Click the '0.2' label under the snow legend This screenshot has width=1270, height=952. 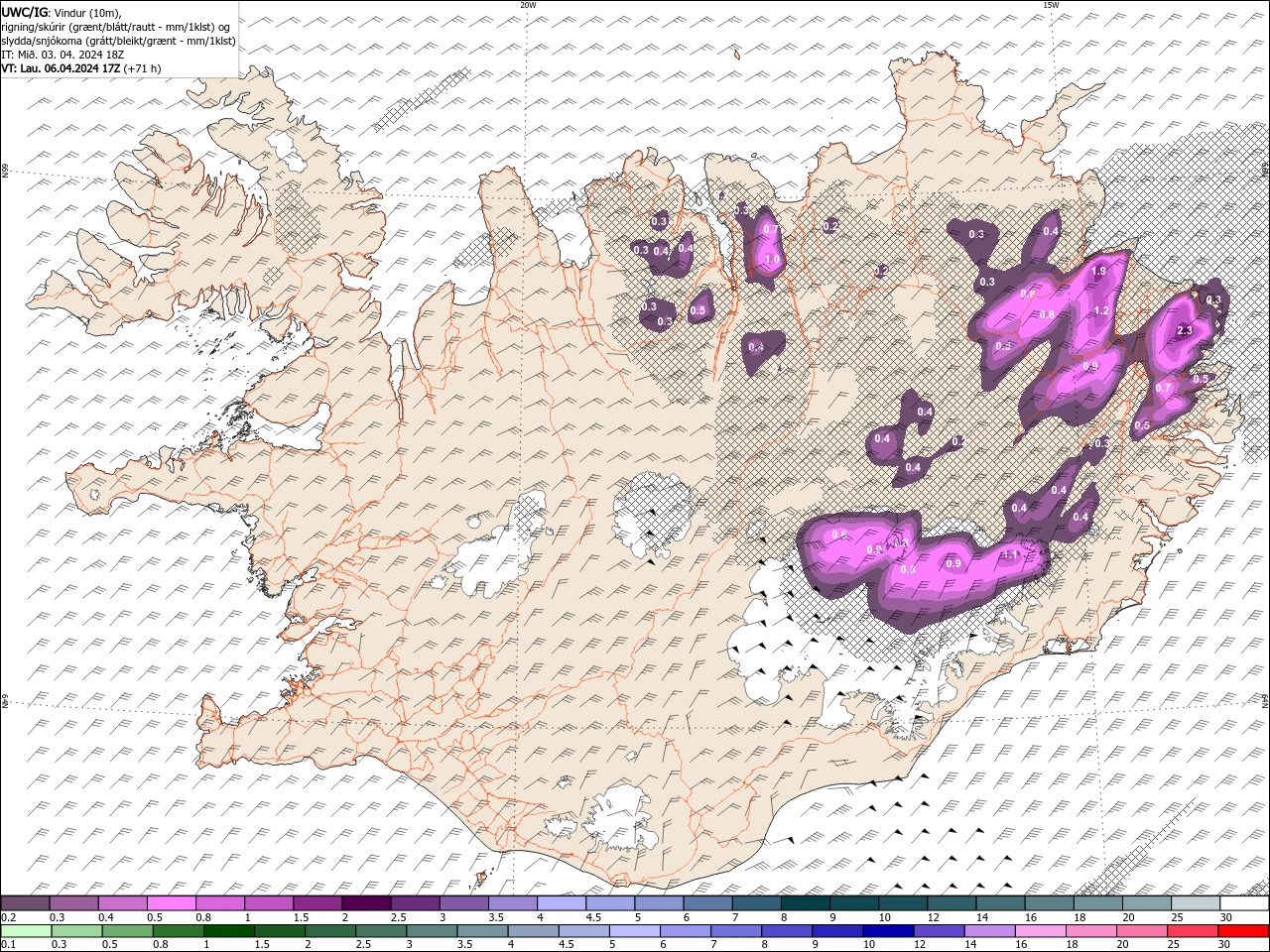8,917
